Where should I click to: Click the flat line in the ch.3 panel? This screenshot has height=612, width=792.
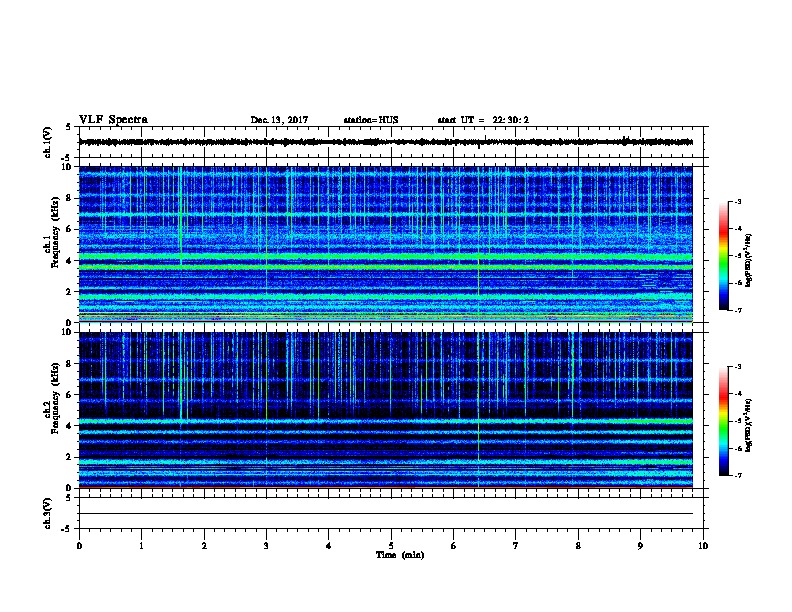386,514
